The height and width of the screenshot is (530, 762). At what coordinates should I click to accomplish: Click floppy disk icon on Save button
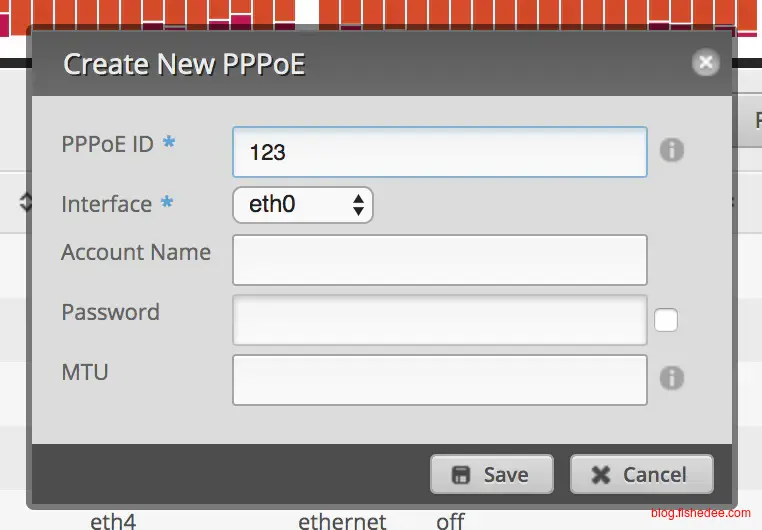point(461,475)
